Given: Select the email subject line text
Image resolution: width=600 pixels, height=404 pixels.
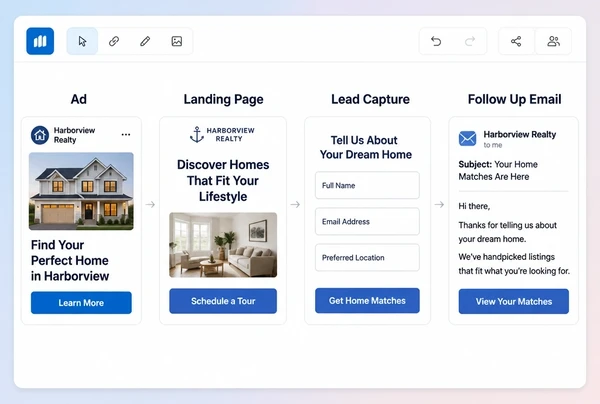Looking at the screenshot, I should pyautogui.click(x=498, y=171).
